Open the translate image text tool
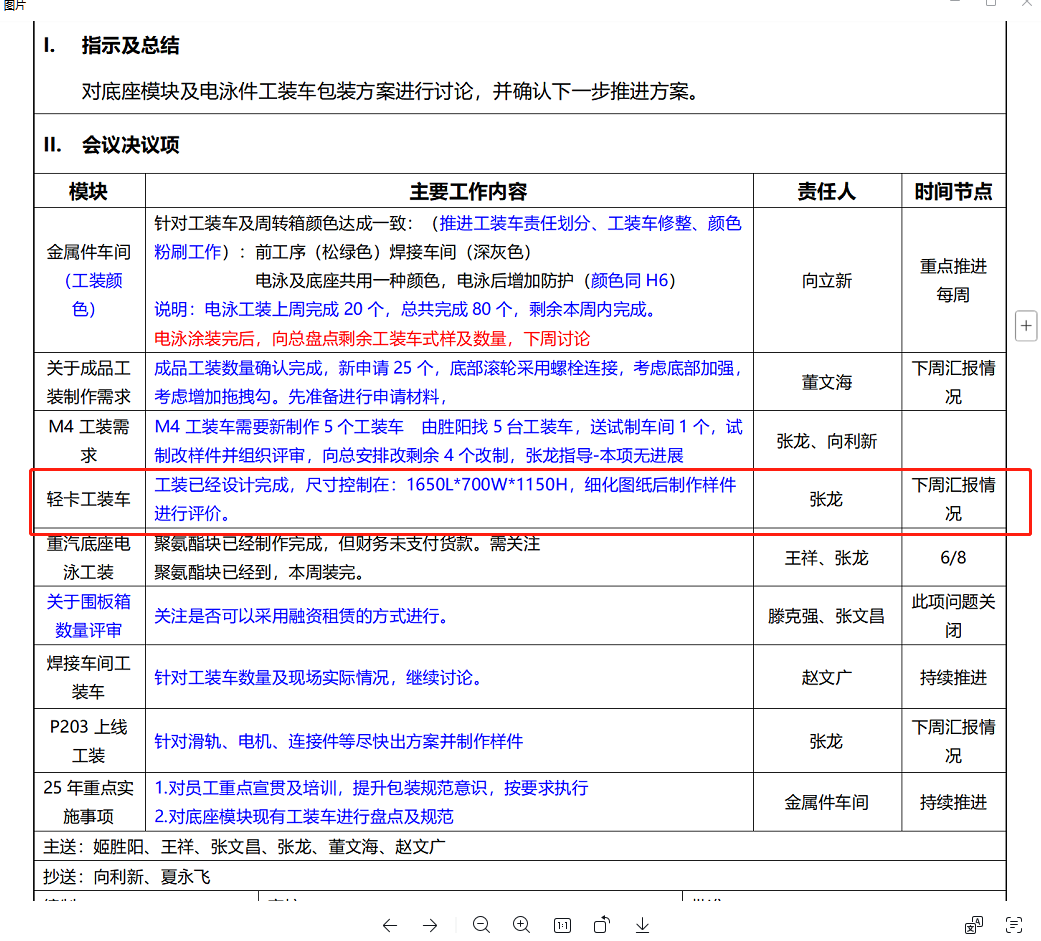This screenshot has width=1041, height=941. point(973,925)
